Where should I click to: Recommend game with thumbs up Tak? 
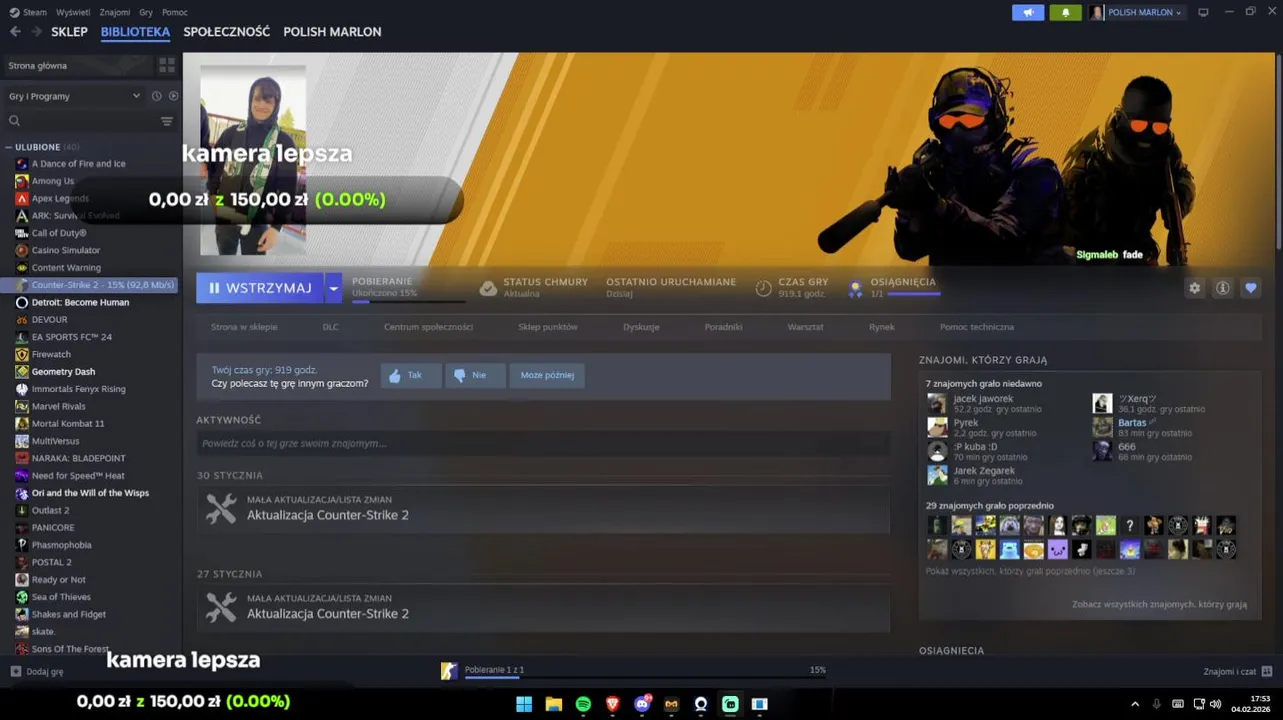tap(410, 375)
